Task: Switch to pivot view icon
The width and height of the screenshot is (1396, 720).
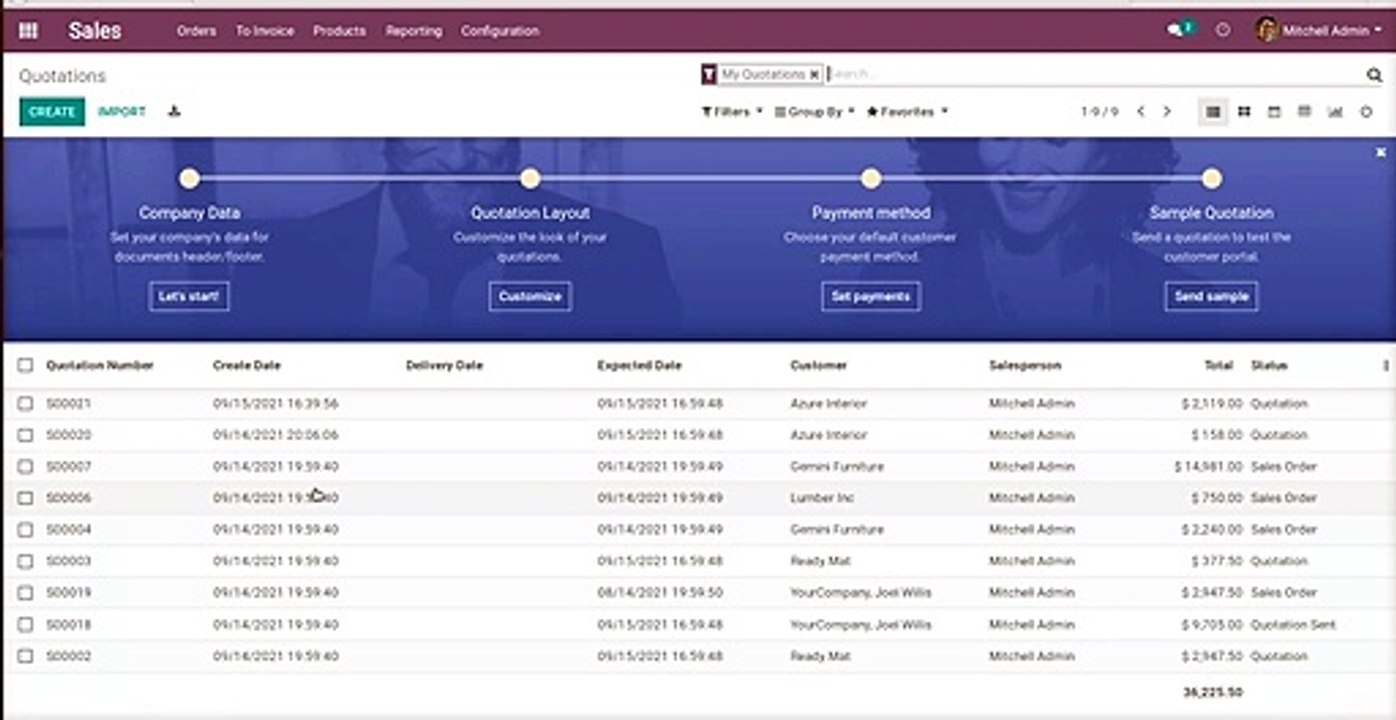Action: click(x=1304, y=112)
